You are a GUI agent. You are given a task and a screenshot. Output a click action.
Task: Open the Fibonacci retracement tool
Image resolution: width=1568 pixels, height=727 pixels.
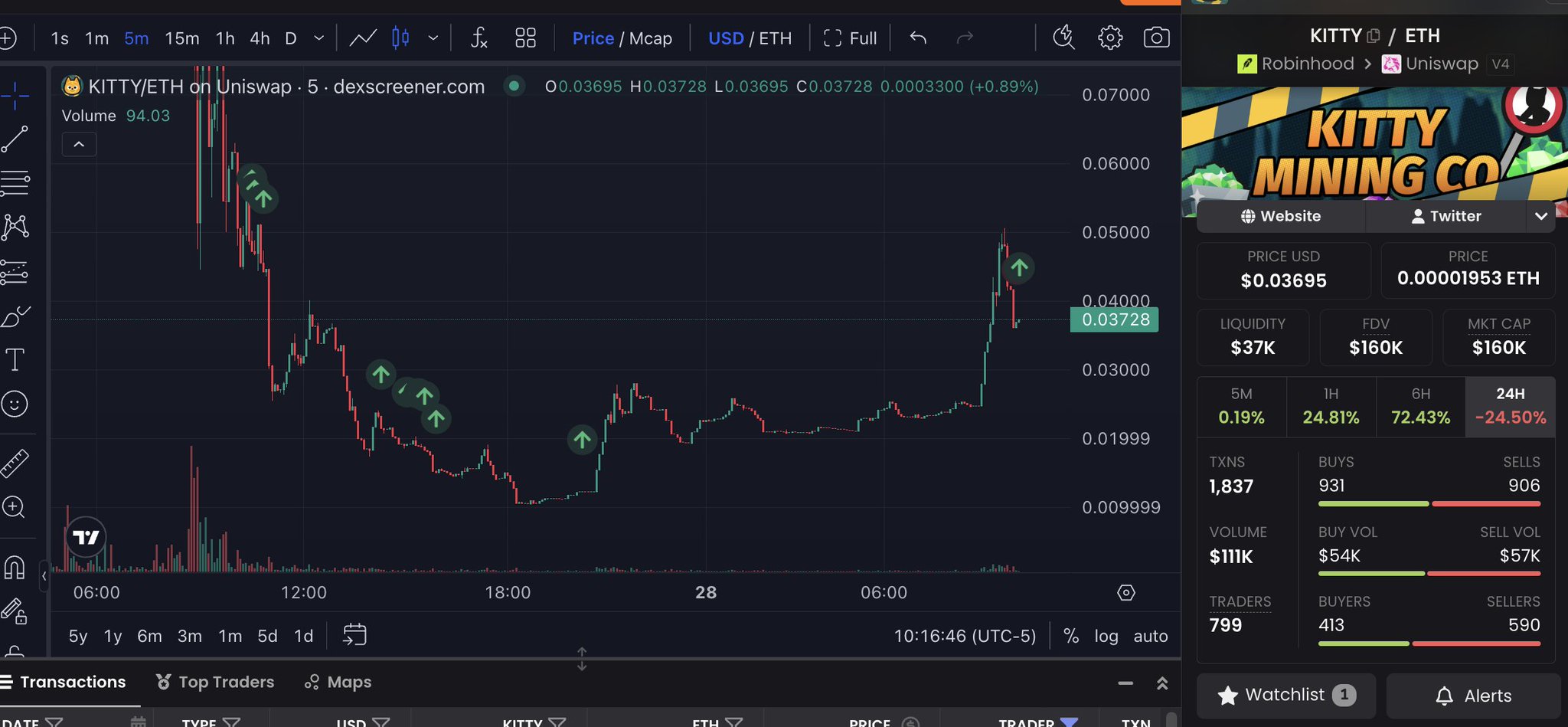click(x=15, y=183)
